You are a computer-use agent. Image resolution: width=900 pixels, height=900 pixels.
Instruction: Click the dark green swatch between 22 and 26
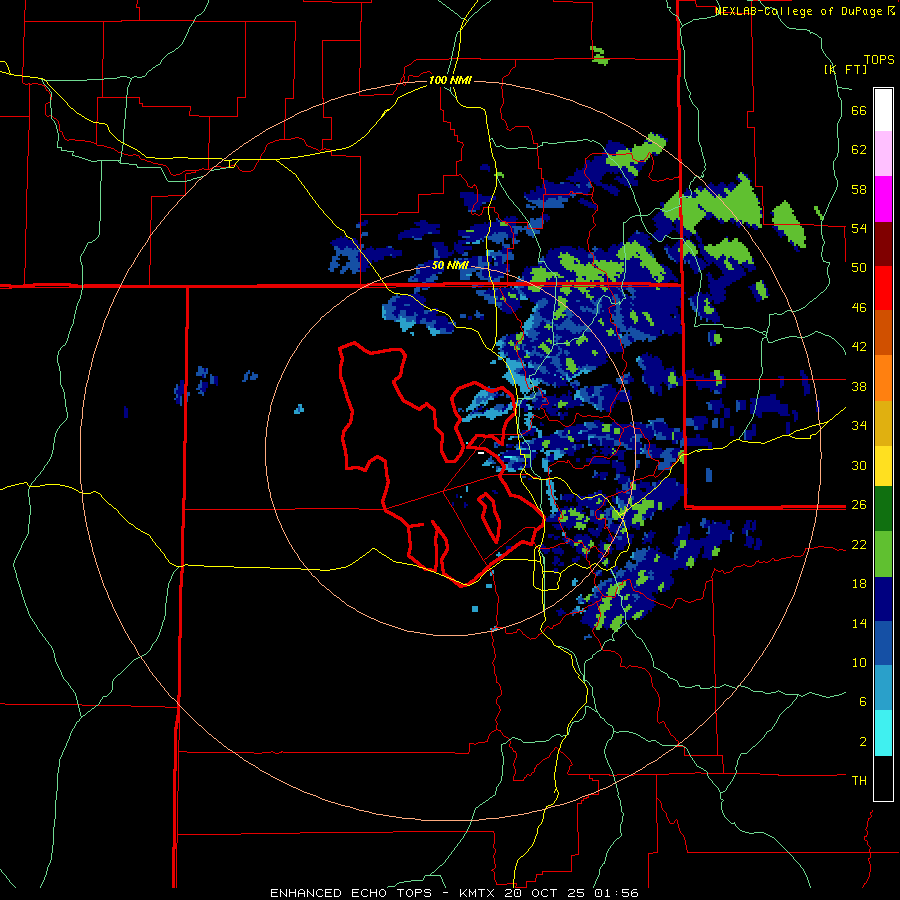pos(883,509)
